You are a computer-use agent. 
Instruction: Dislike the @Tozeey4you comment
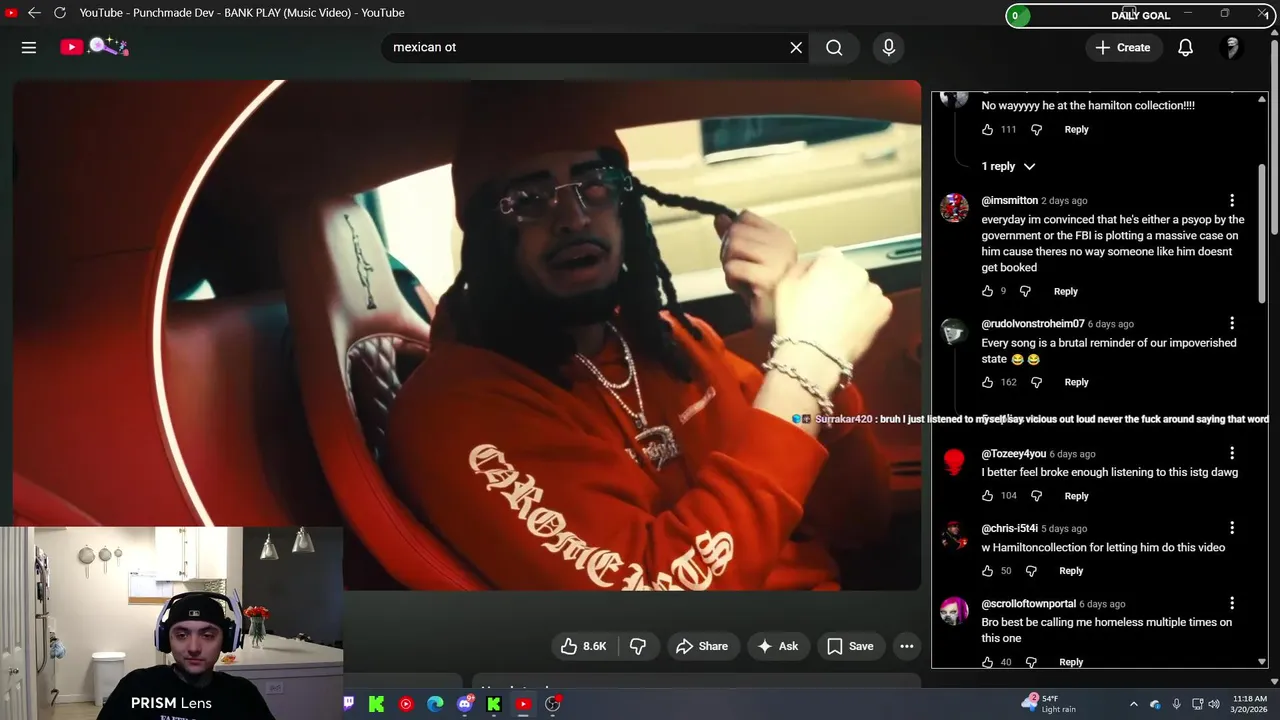coord(1036,496)
